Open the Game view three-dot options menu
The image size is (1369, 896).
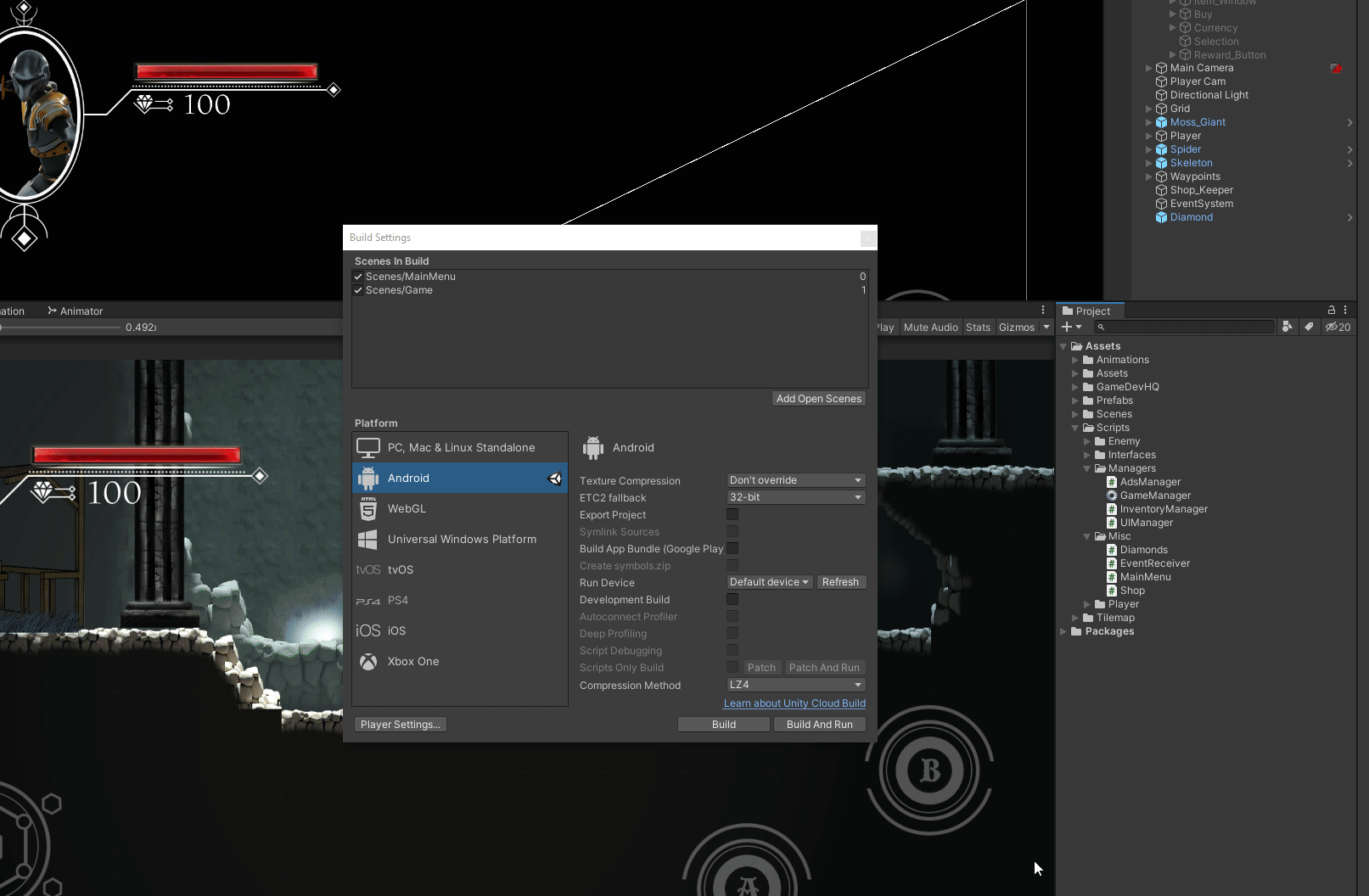coord(1043,310)
